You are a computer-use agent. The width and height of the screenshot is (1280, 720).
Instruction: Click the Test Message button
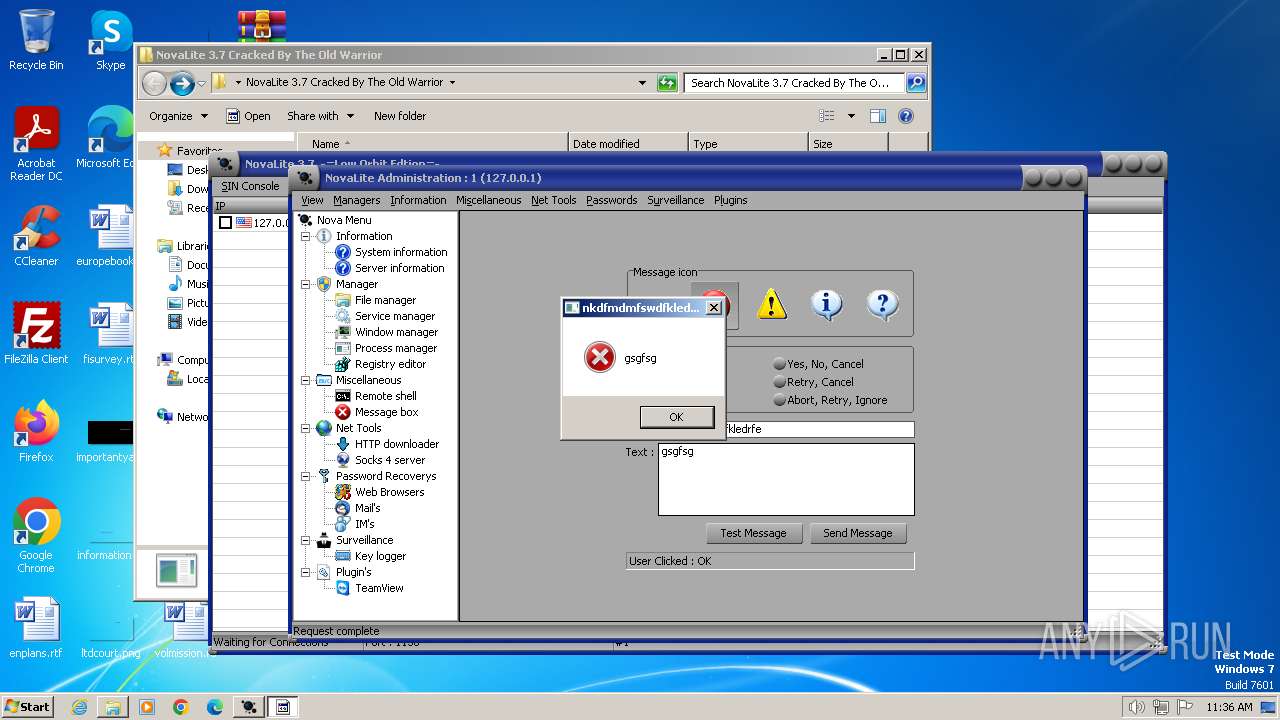pyautogui.click(x=753, y=533)
